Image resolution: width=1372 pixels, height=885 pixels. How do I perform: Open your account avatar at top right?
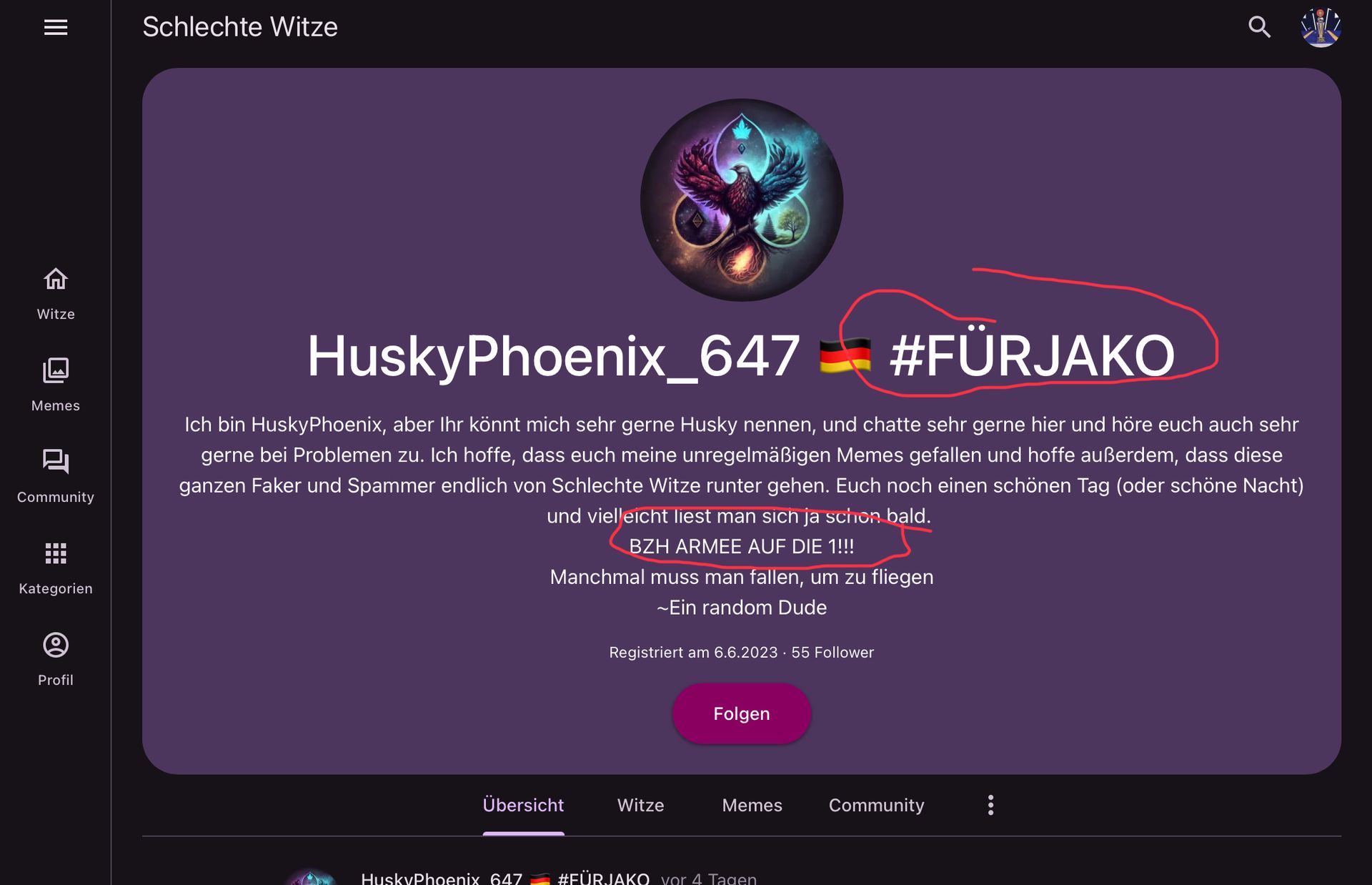coord(1321,27)
